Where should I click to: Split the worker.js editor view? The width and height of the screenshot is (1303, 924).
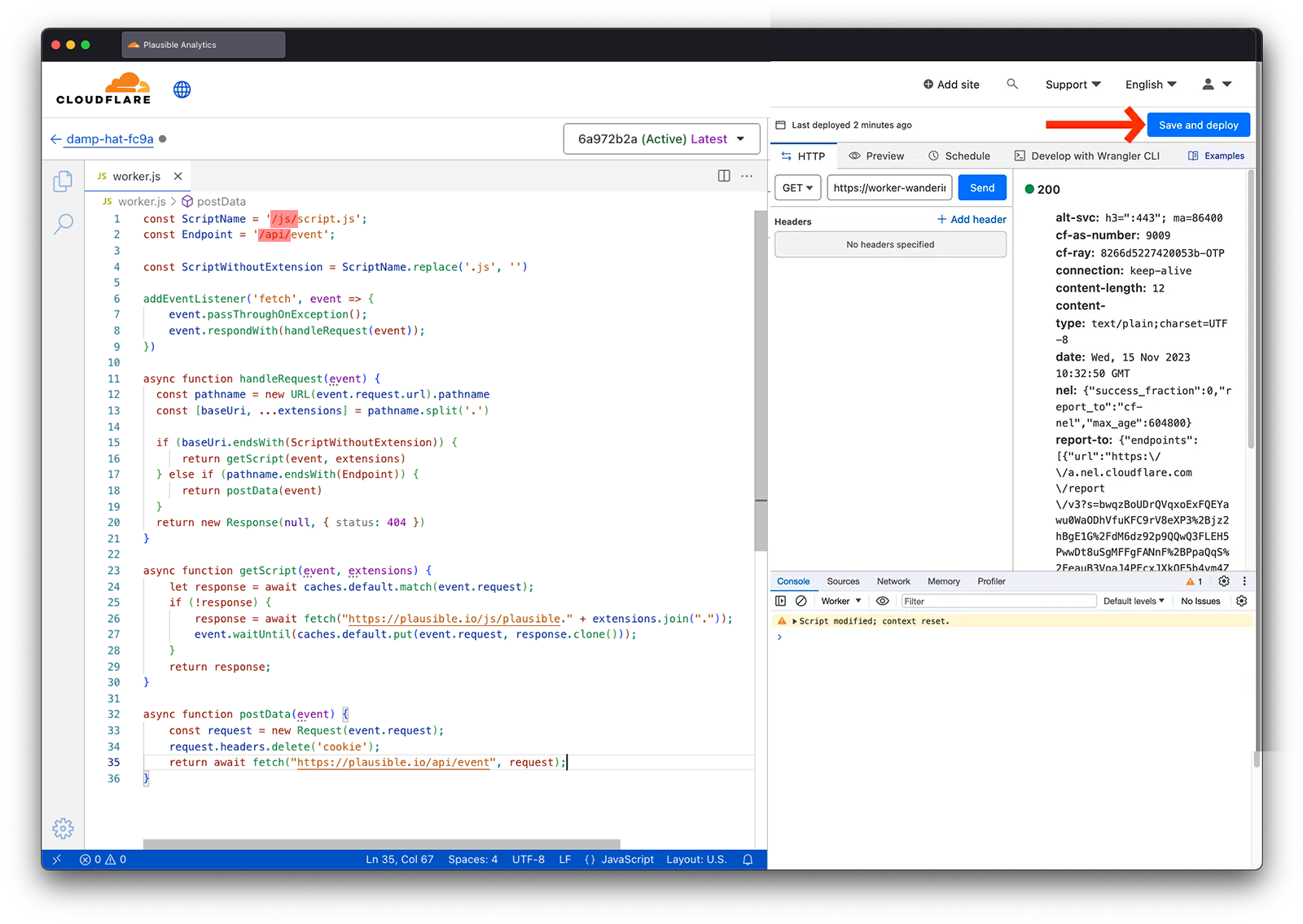tap(723, 176)
